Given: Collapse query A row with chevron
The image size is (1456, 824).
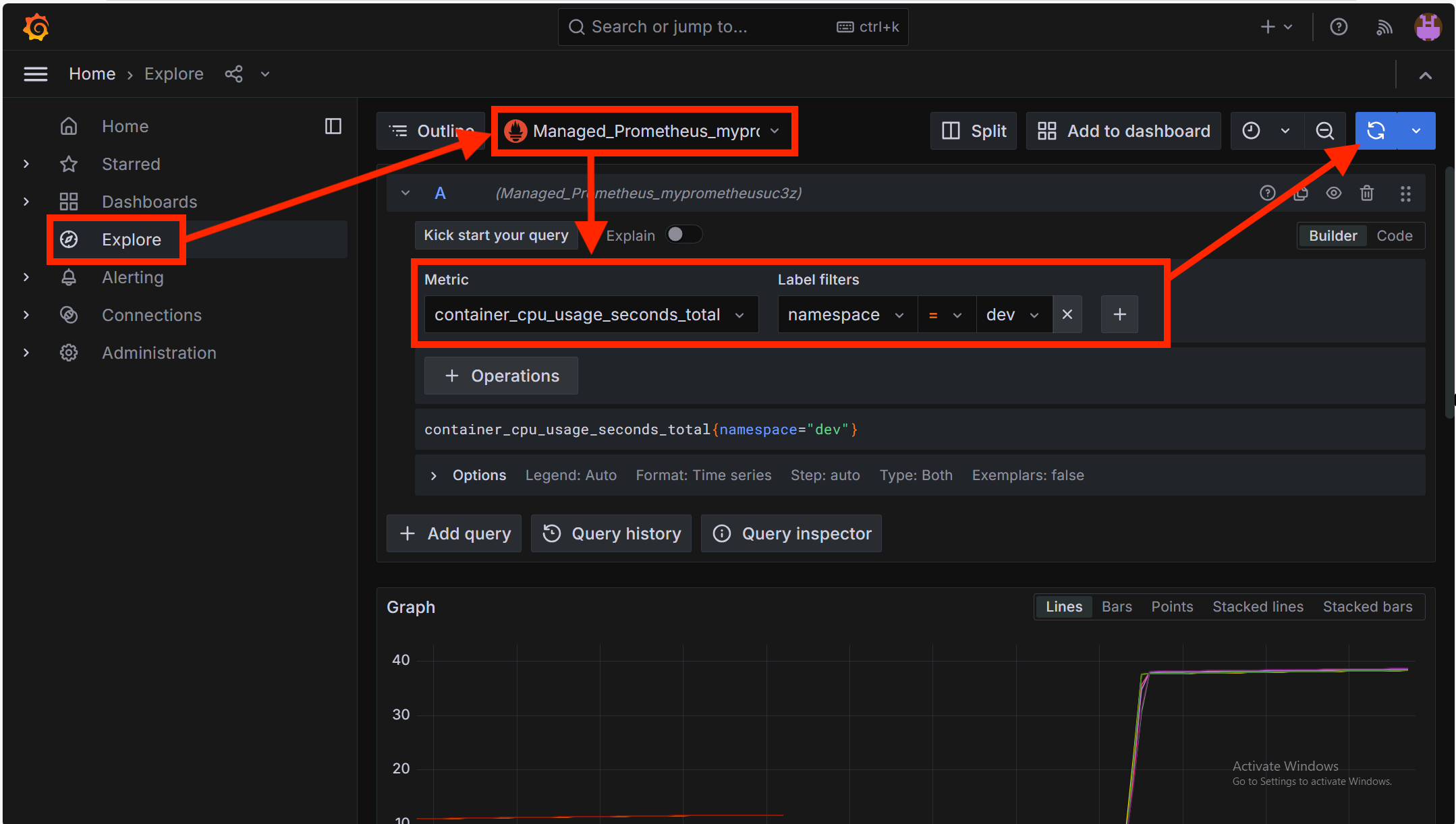Looking at the screenshot, I should (x=405, y=194).
